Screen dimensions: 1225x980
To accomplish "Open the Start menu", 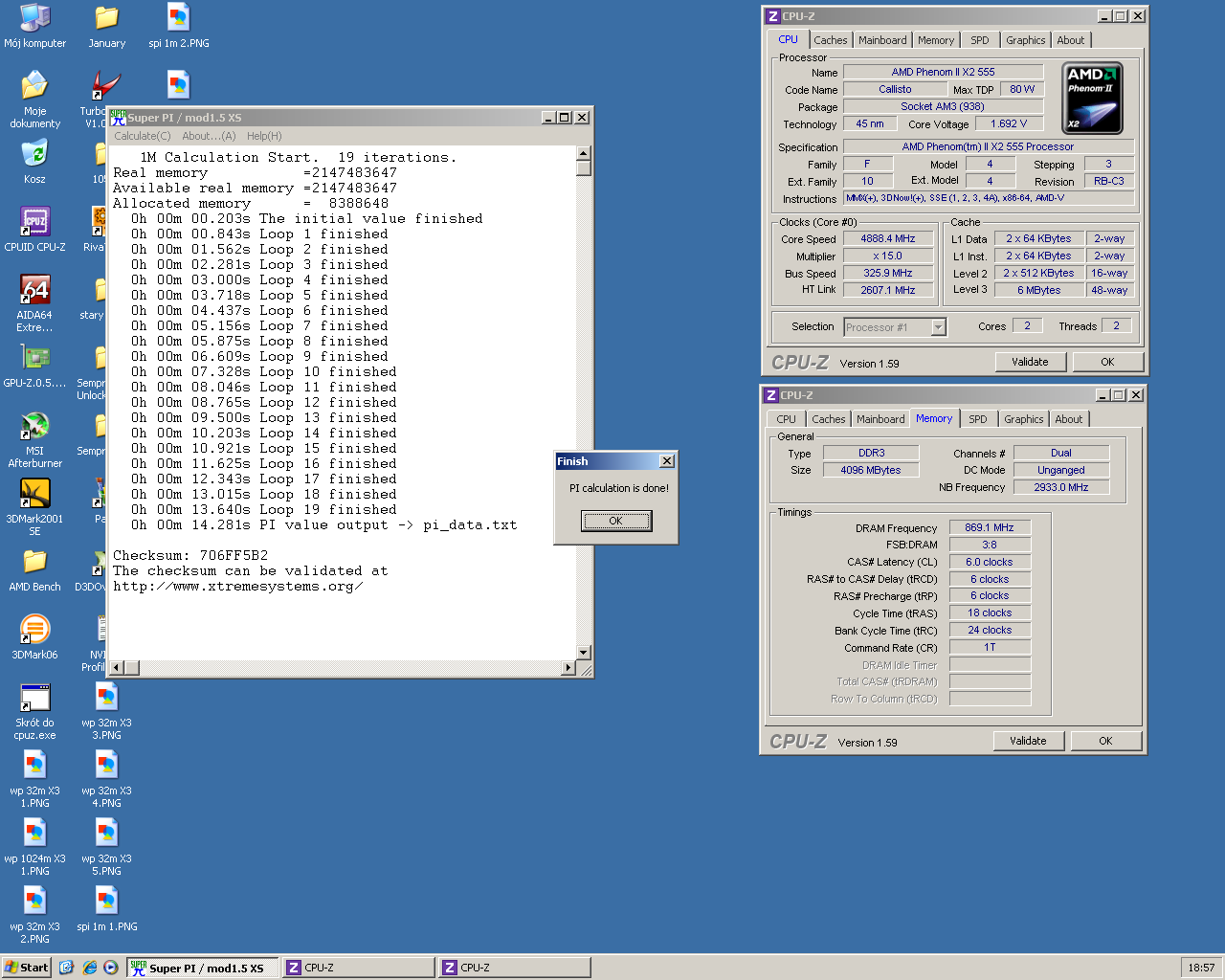I will click(26, 968).
